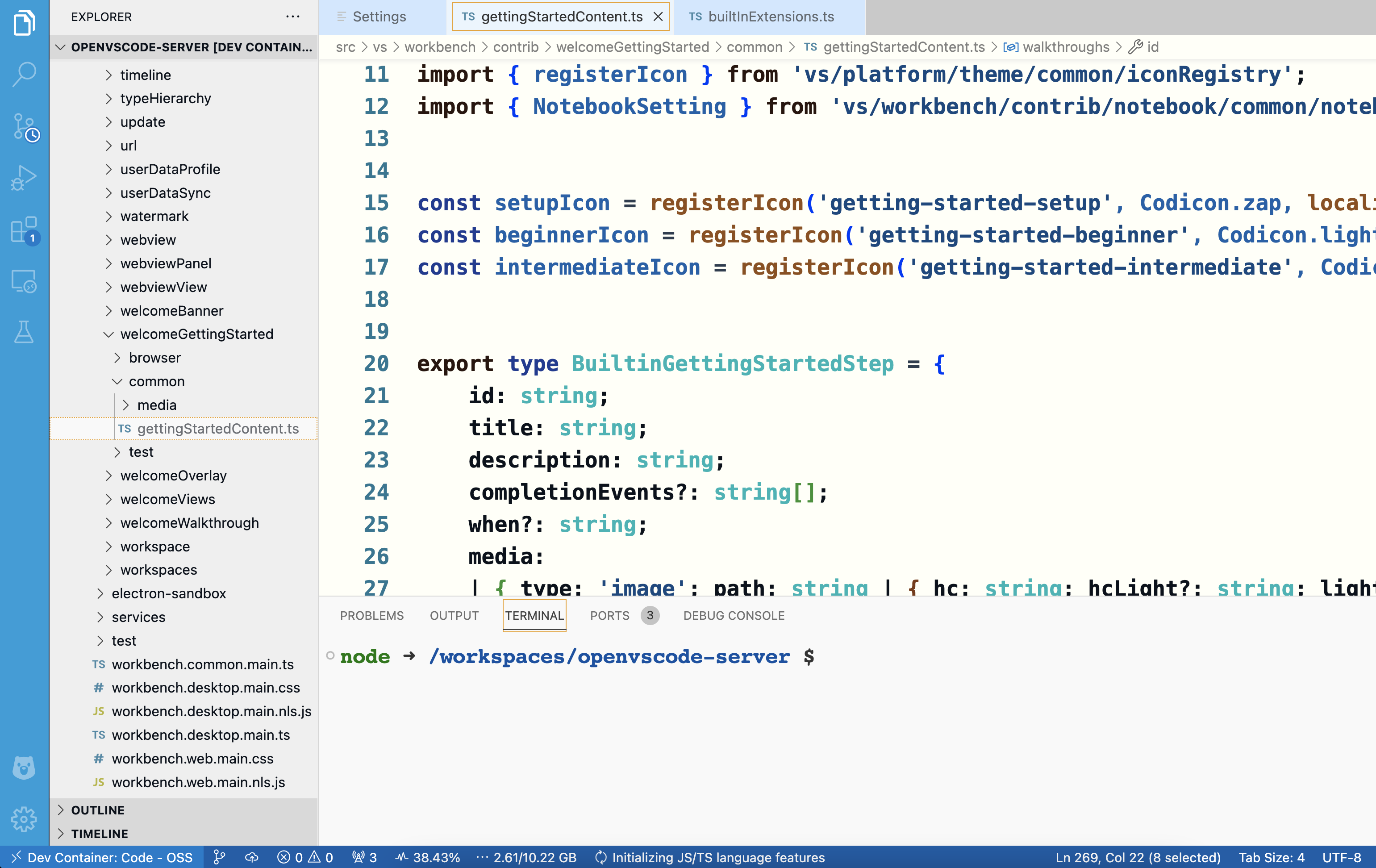The image size is (1376, 868).
Task: Expand the OUTLINE section
Action: 97,810
